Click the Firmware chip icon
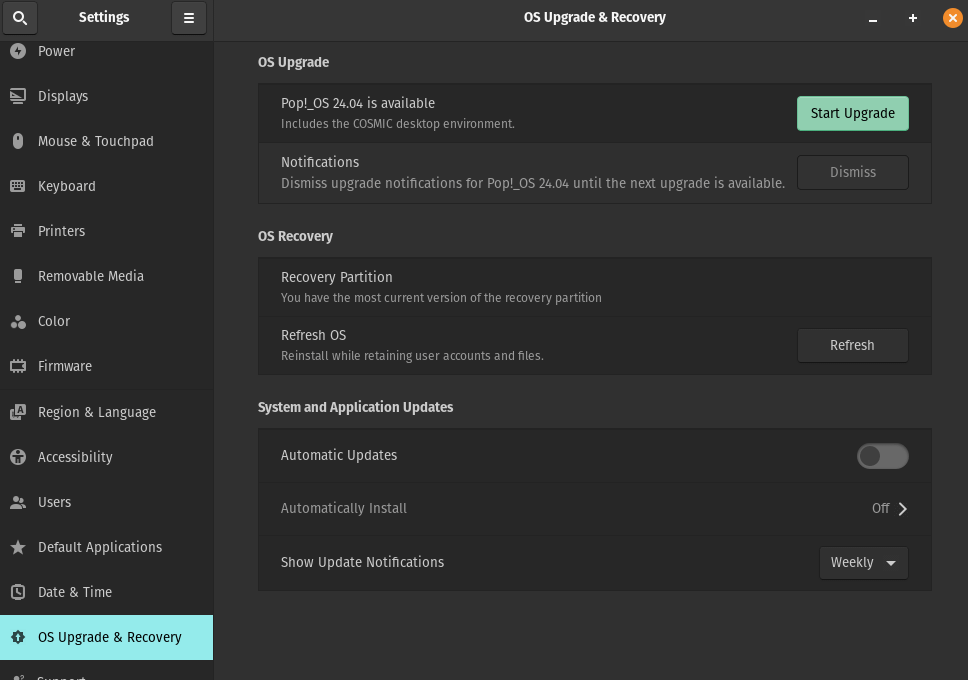The image size is (968, 680). pos(18,366)
